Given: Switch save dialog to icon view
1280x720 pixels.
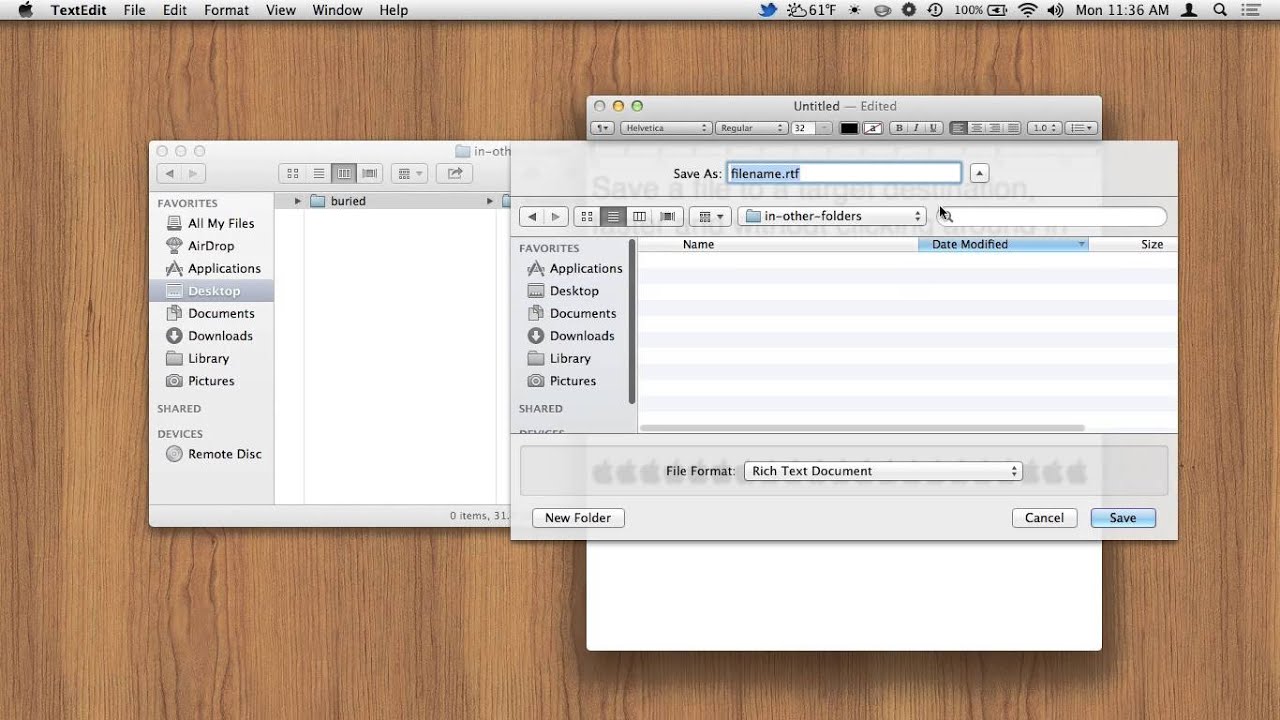Looking at the screenshot, I should coord(587,216).
